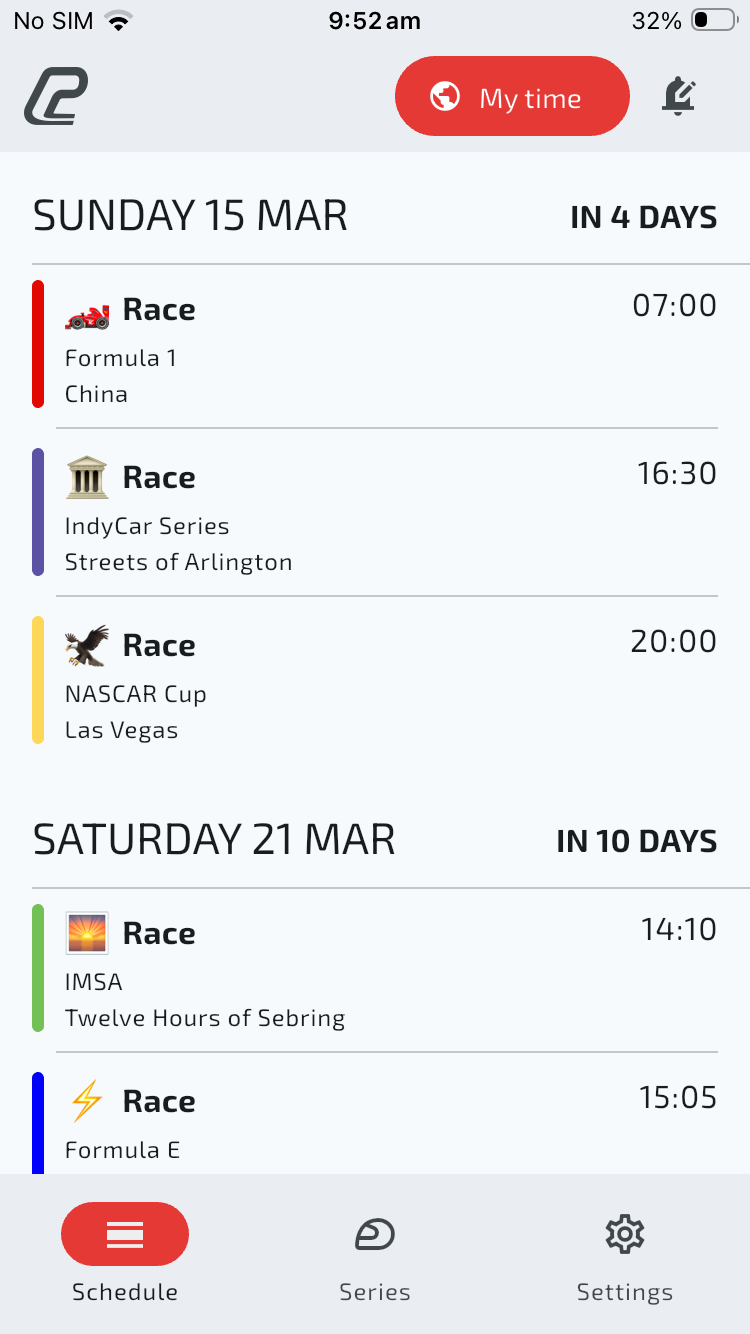Tap the Sunday 15 Mar date header

(x=190, y=216)
